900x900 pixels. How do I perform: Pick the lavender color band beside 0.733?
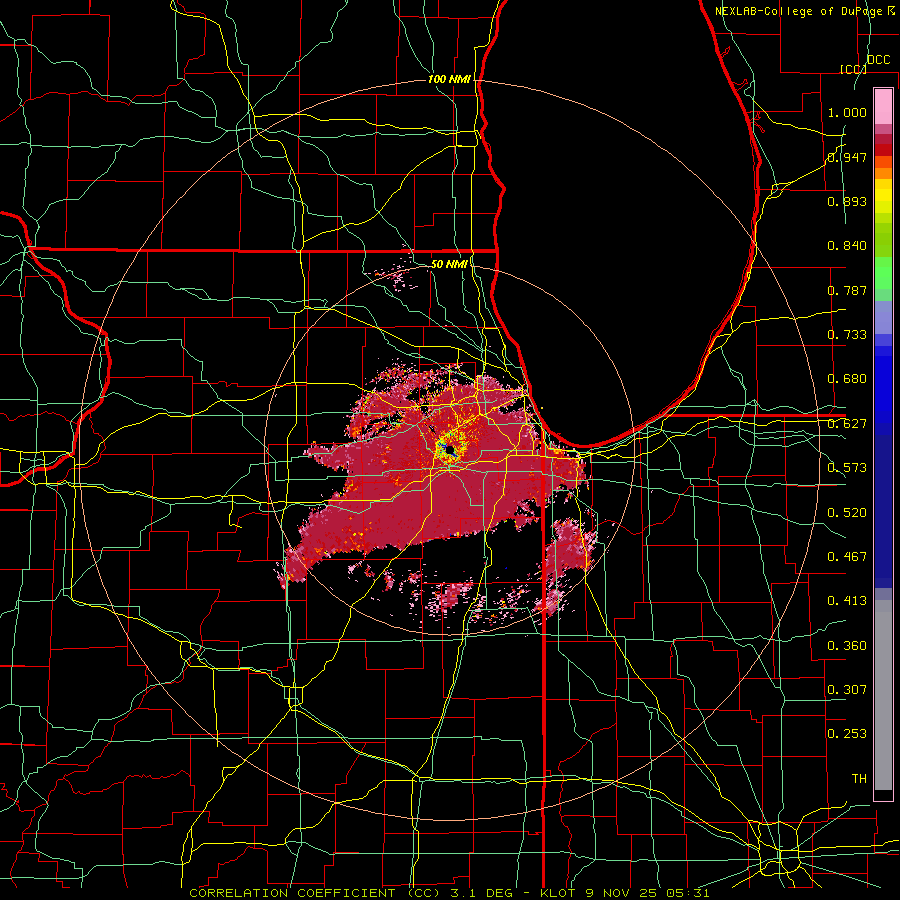[883, 317]
